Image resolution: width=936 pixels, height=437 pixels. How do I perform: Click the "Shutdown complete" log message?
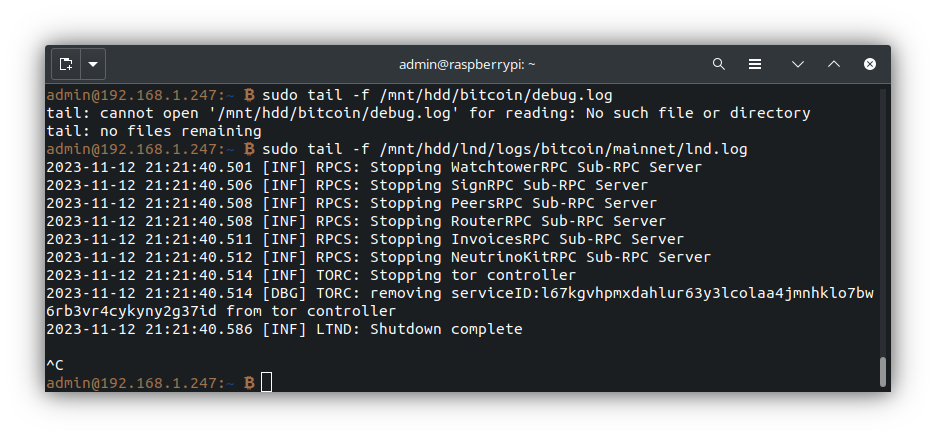click(446, 329)
